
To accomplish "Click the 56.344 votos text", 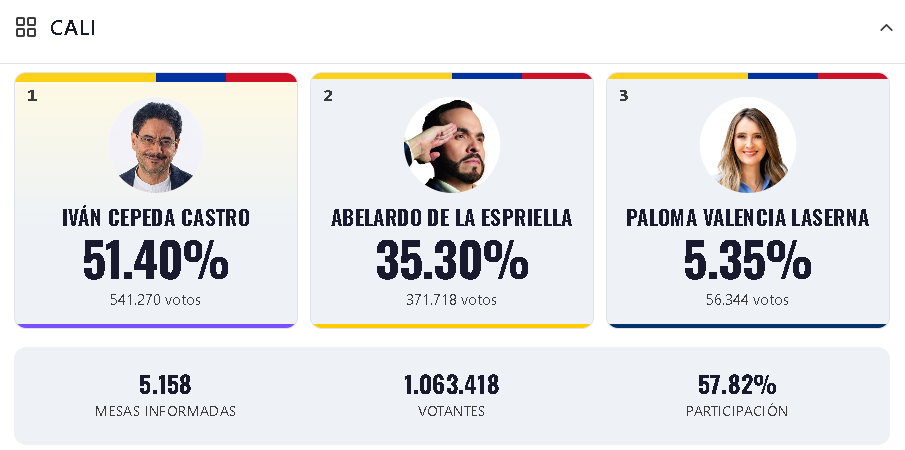I will [747, 300].
